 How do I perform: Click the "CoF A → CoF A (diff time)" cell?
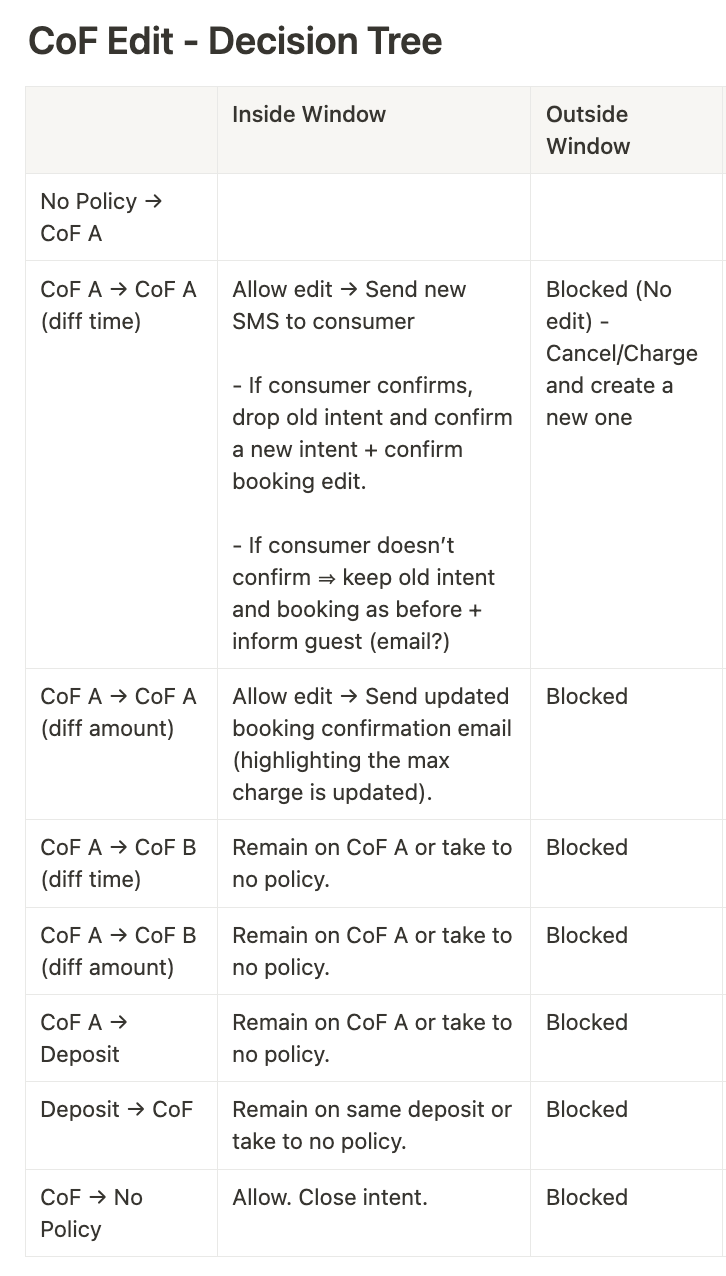tap(118, 305)
